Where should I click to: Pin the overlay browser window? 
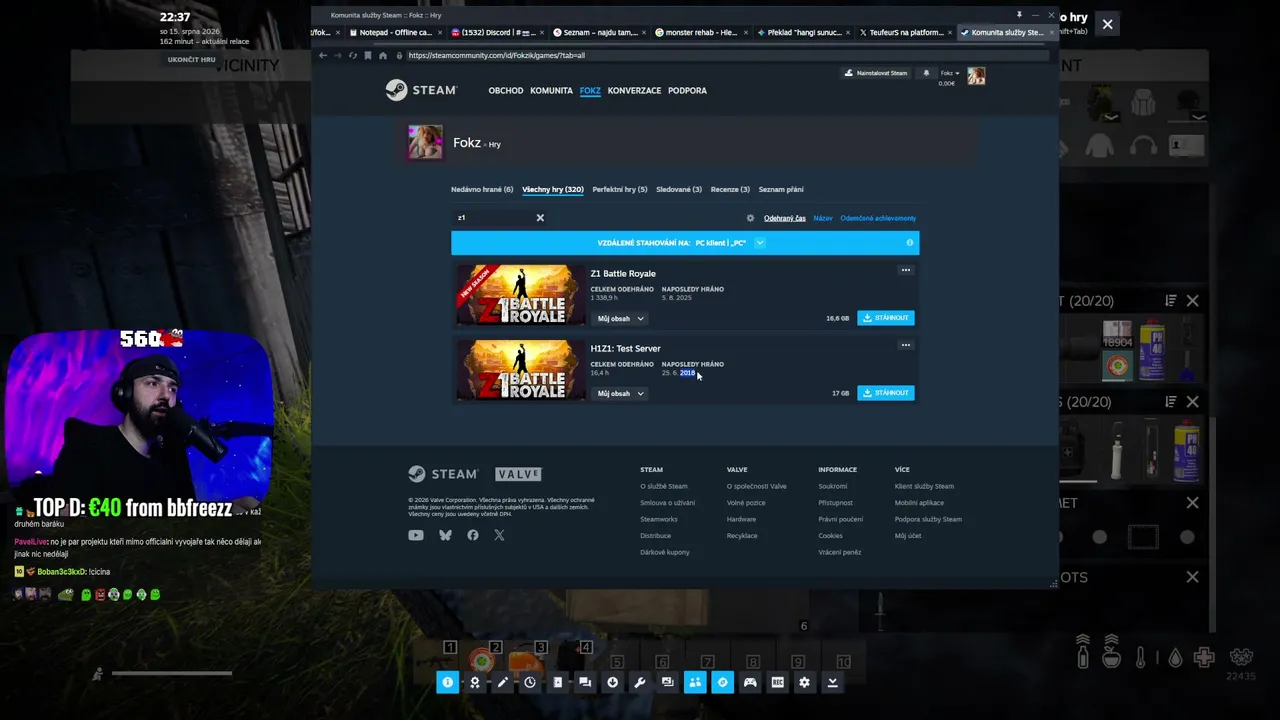(x=1019, y=15)
